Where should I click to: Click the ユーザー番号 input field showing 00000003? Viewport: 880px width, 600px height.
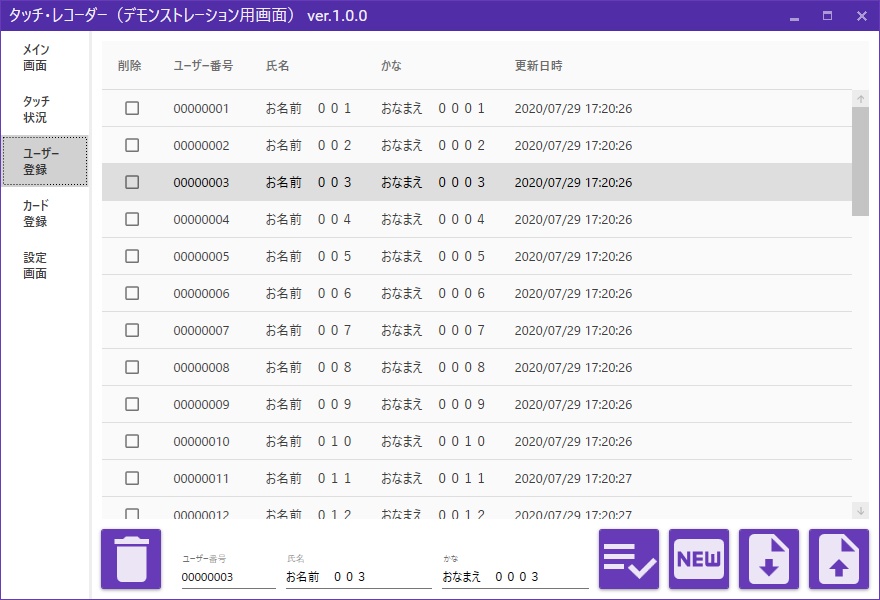[228, 576]
